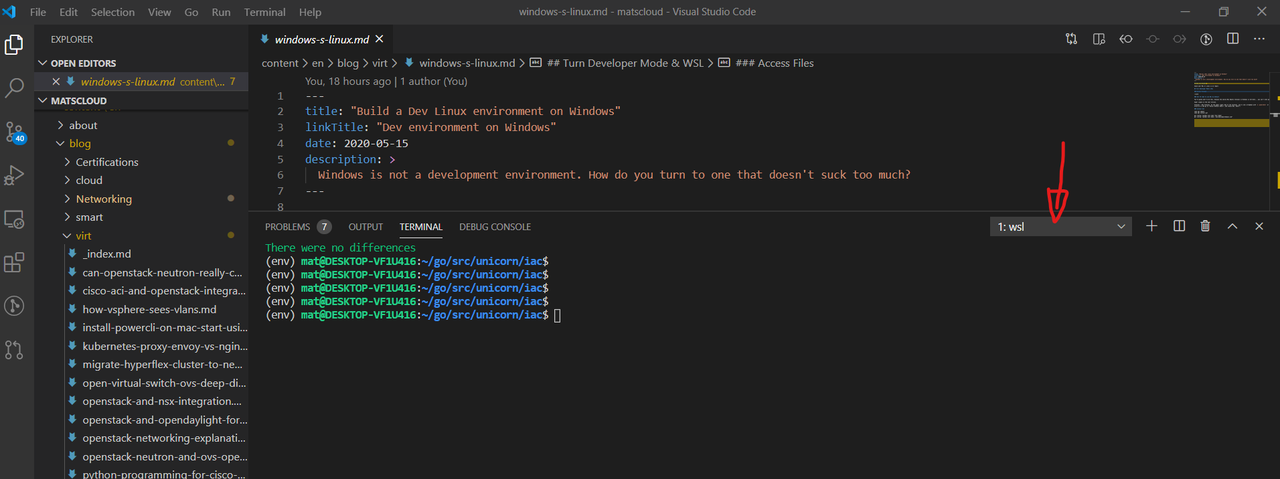Click the Open Changes compare icon
1280x479 pixels.
point(1072,39)
